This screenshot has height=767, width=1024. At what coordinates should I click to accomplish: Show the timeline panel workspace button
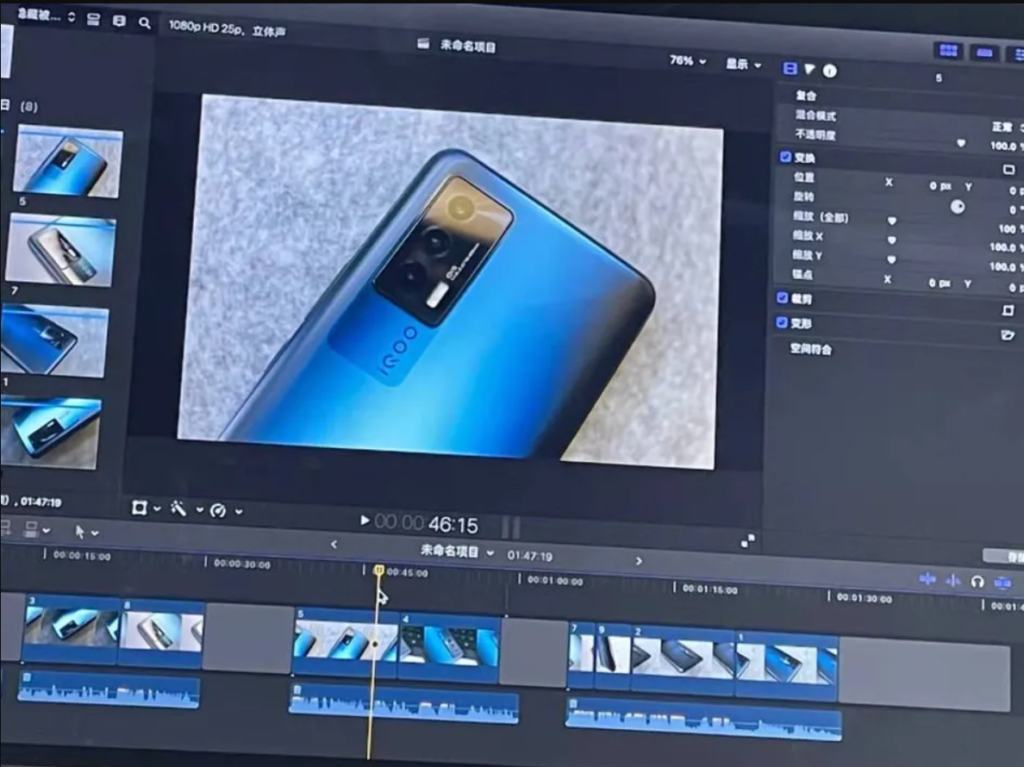[x=985, y=52]
